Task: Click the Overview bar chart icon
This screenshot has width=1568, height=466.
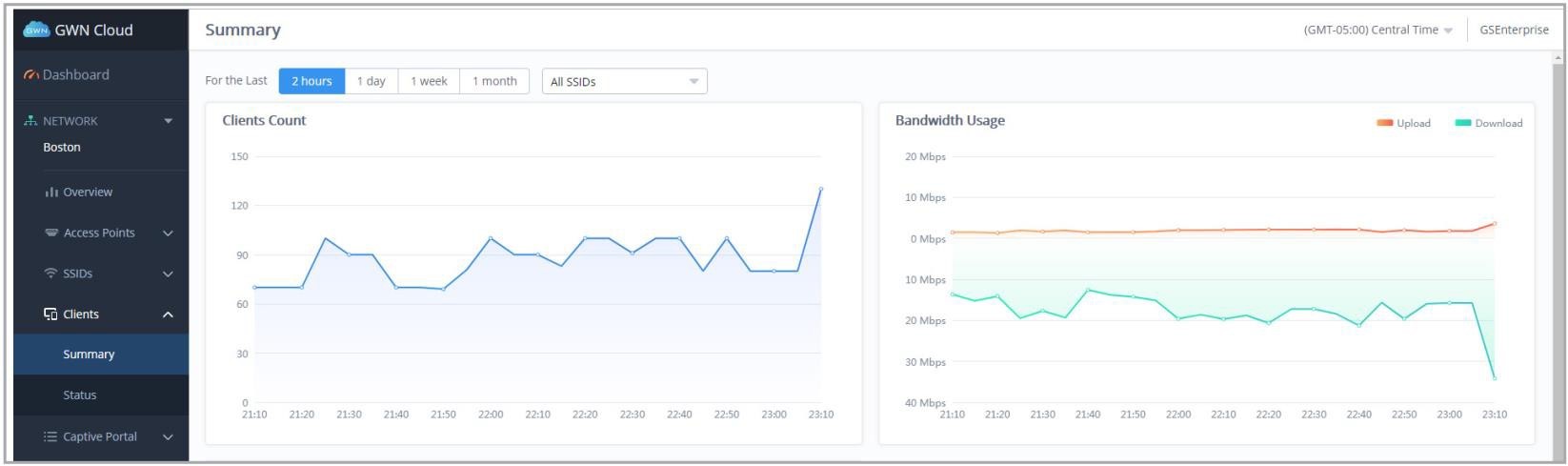Action: click(x=51, y=192)
